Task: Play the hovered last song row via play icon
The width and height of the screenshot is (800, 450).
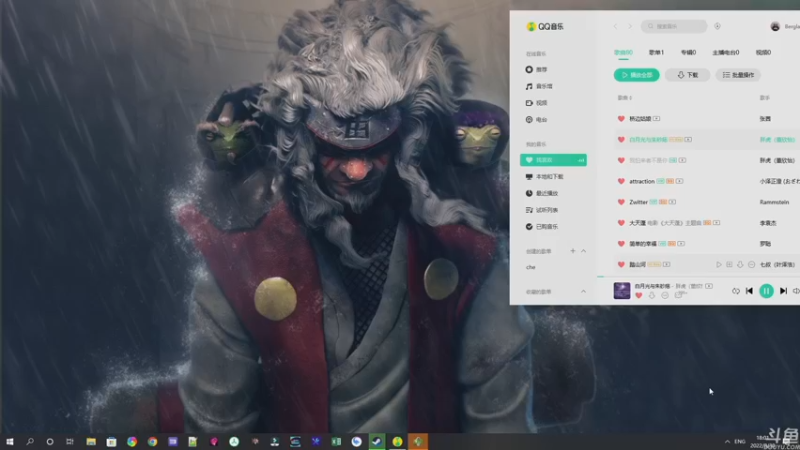Action: (719, 264)
